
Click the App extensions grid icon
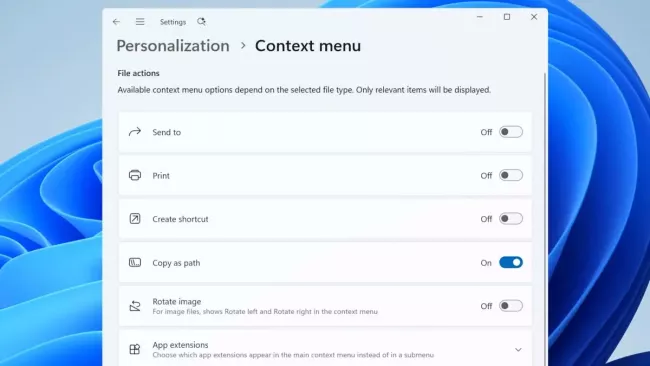point(135,349)
